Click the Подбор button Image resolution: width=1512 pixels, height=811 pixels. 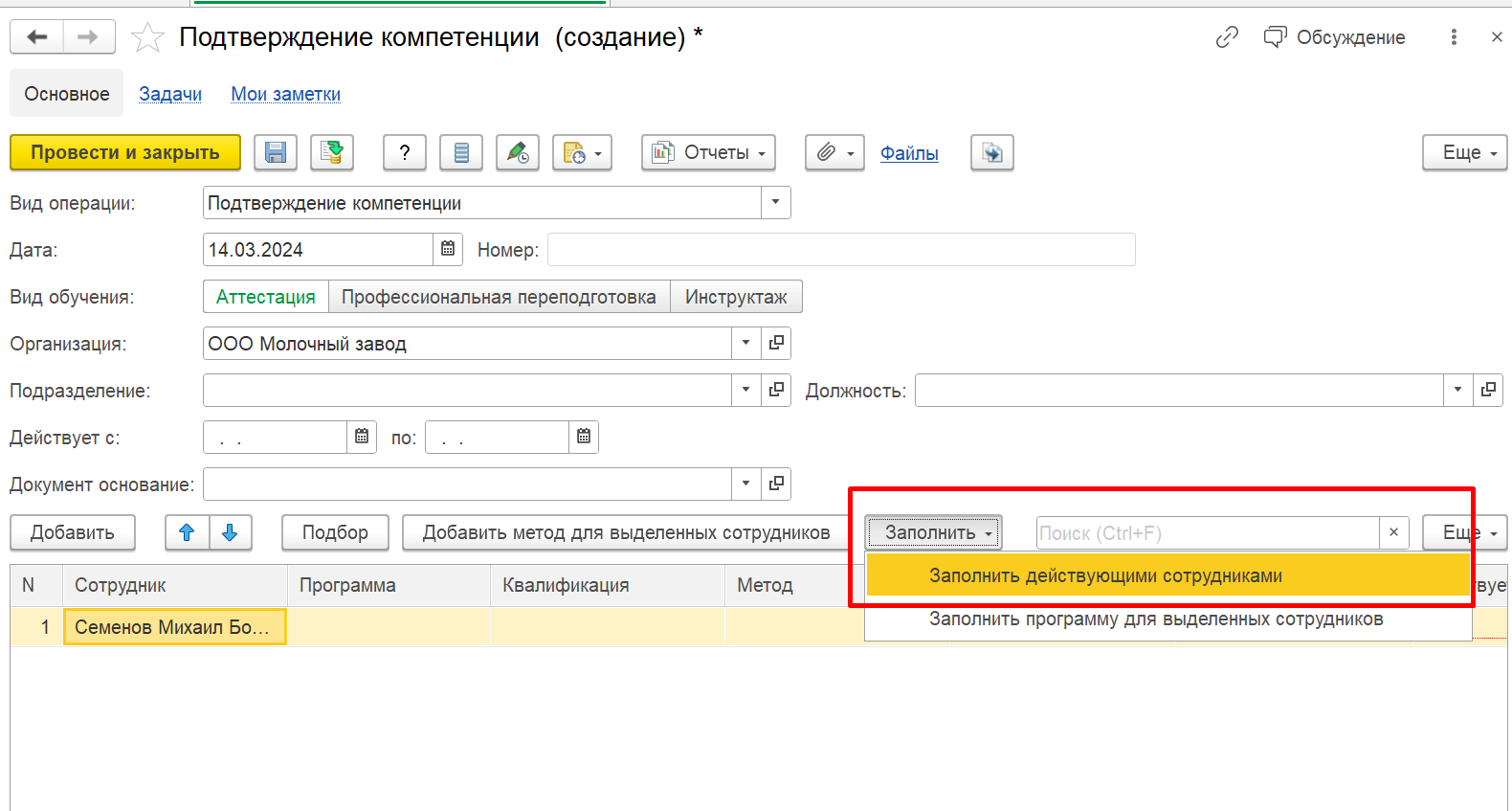pos(335,533)
